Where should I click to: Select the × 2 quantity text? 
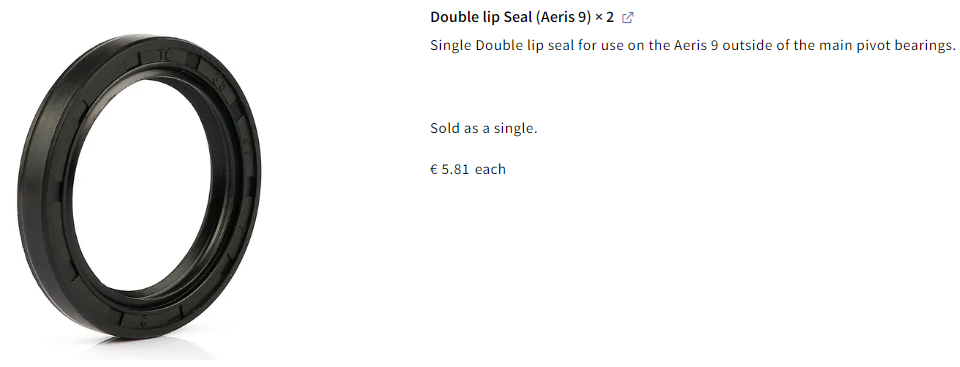click(x=604, y=17)
